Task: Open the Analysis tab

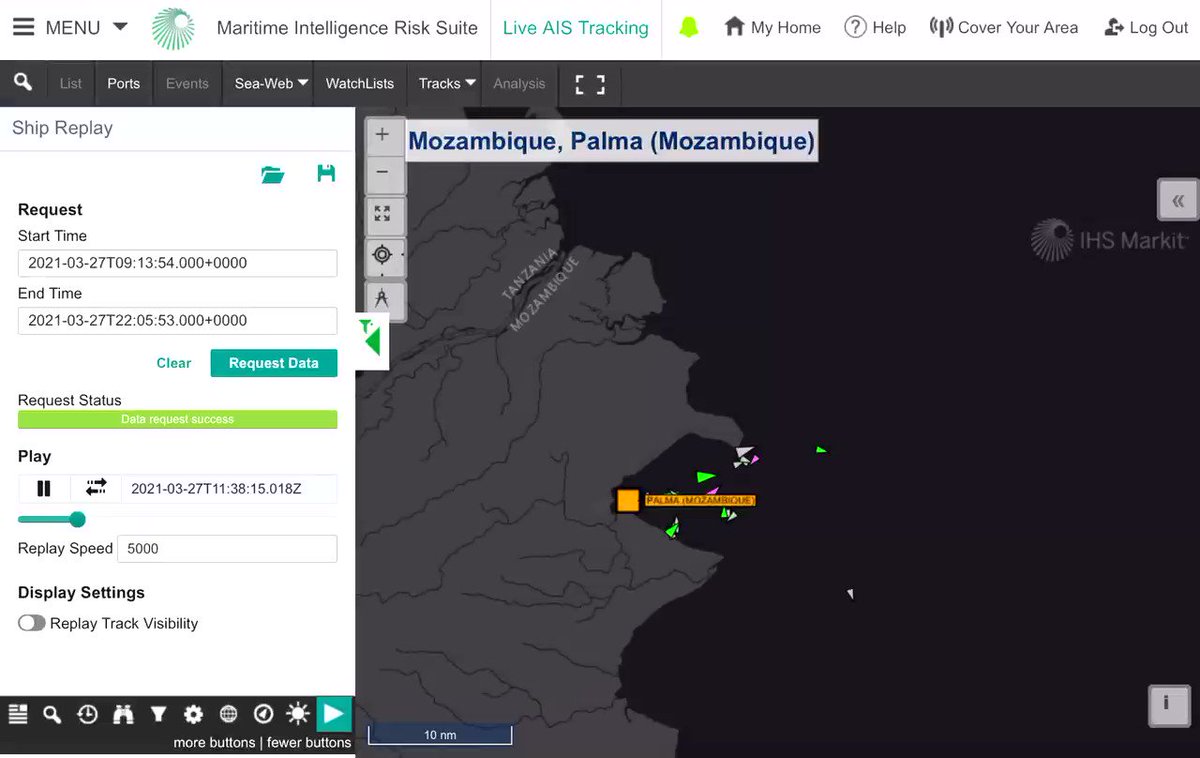Action: point(519,84)
